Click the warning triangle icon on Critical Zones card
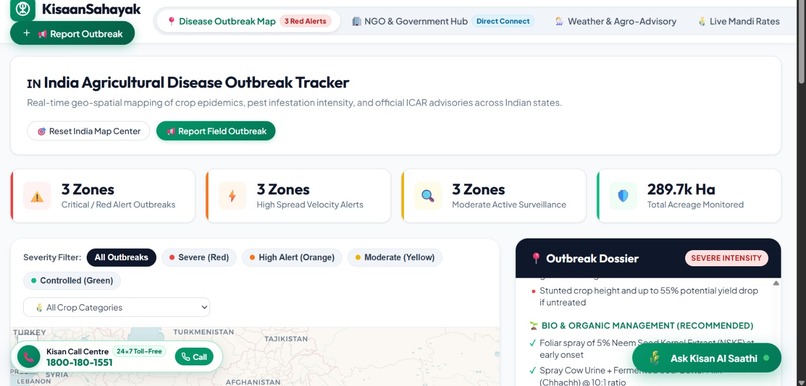Image resolution: width=806 pixels, height=386 pixels. click(37, 196)
